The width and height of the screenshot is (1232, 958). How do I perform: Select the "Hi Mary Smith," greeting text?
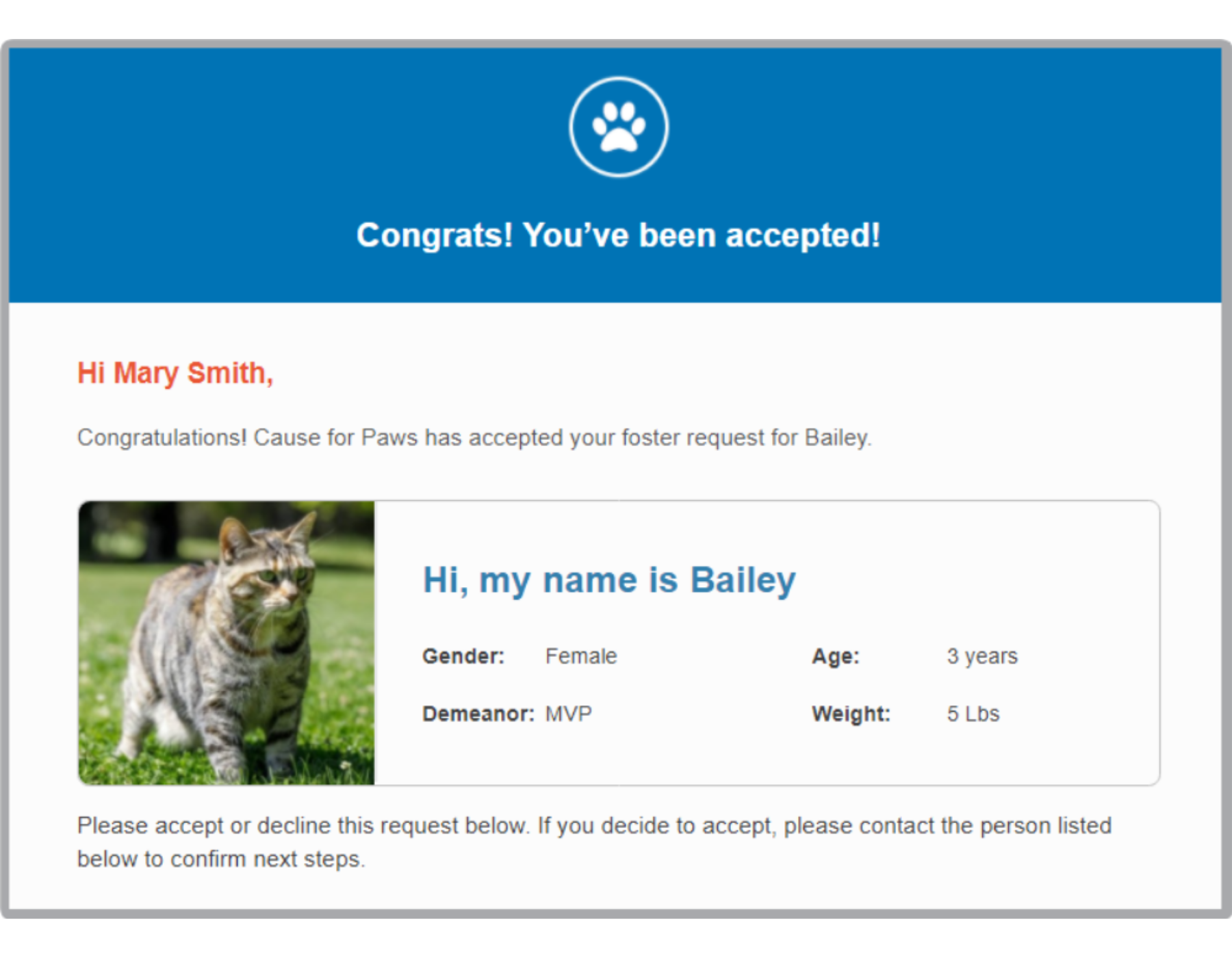coord(175,374)
